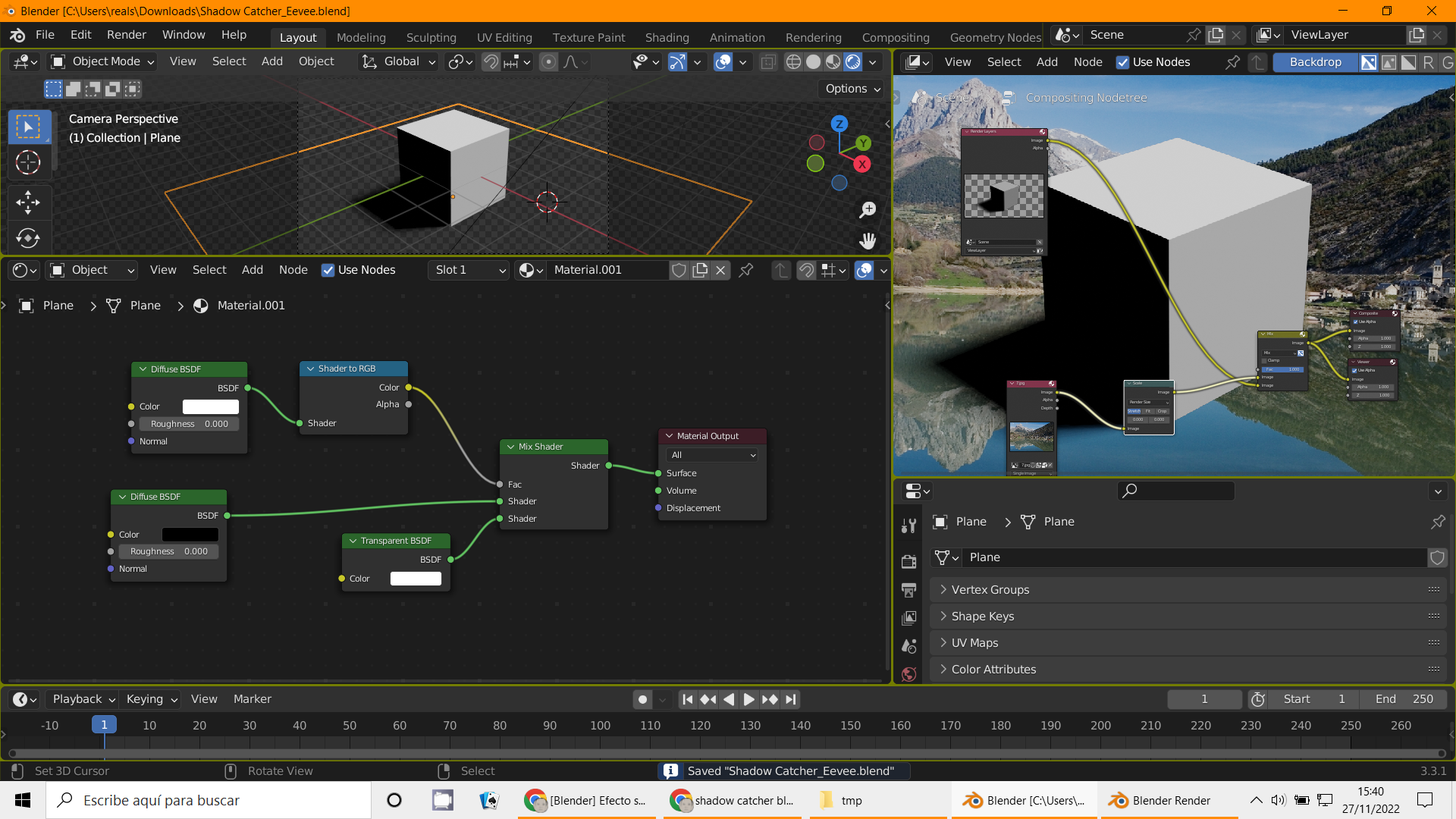The image size is (1456, 819).
Task: Open the Object Mode dropdown
Action: coord(103,61)
